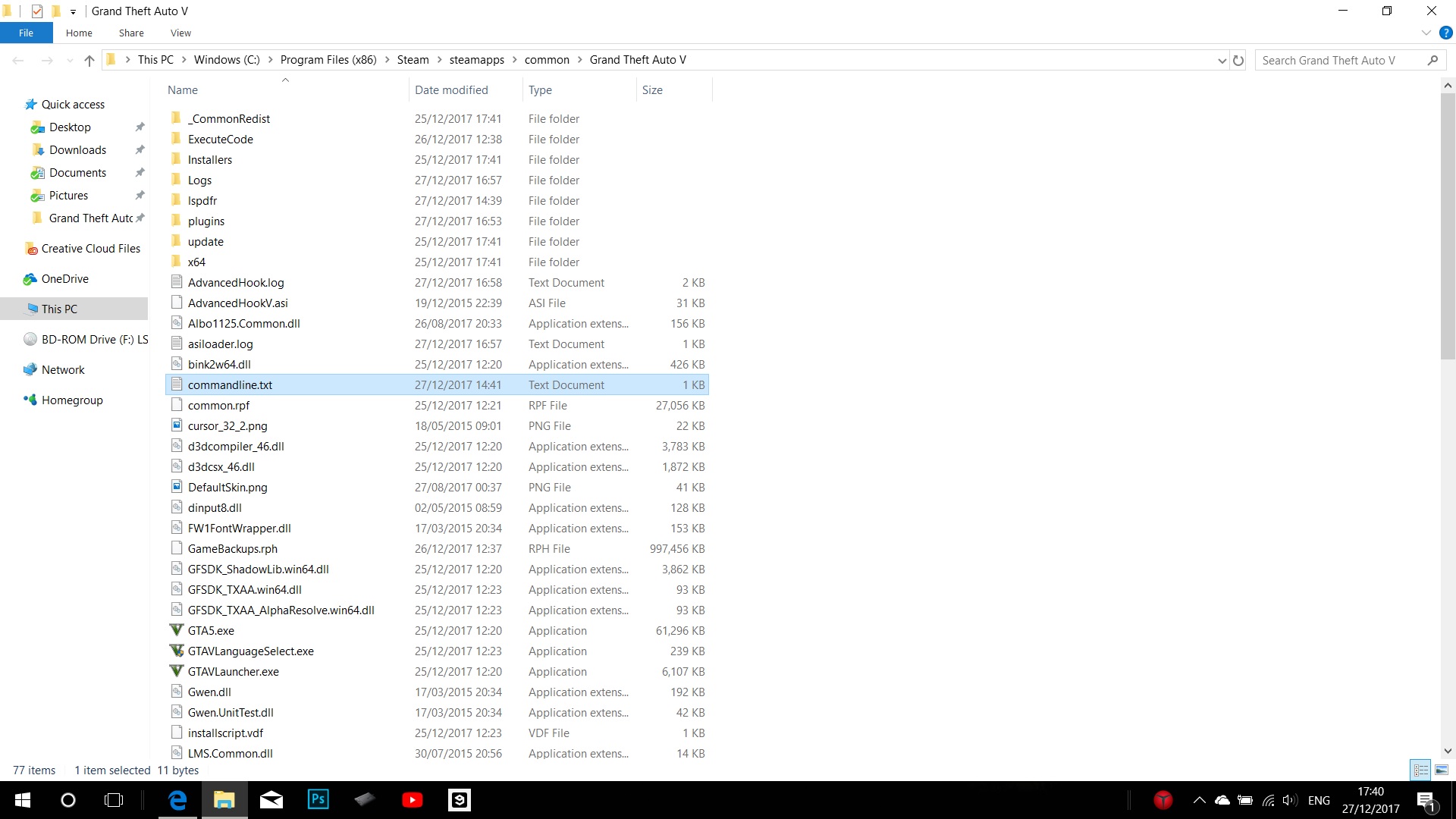Sort files by Date modified column
The image size is (1456, 819).
pyautogui.click(x=451, y=89)
